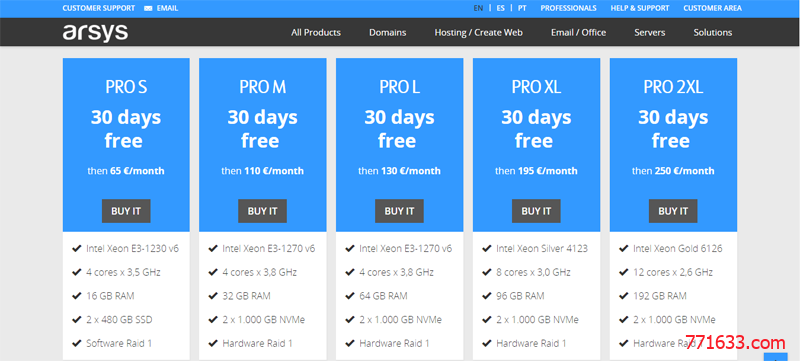800x361 pixels.
Task: Expand the Email / Office menu
Action: click(579, 33)
